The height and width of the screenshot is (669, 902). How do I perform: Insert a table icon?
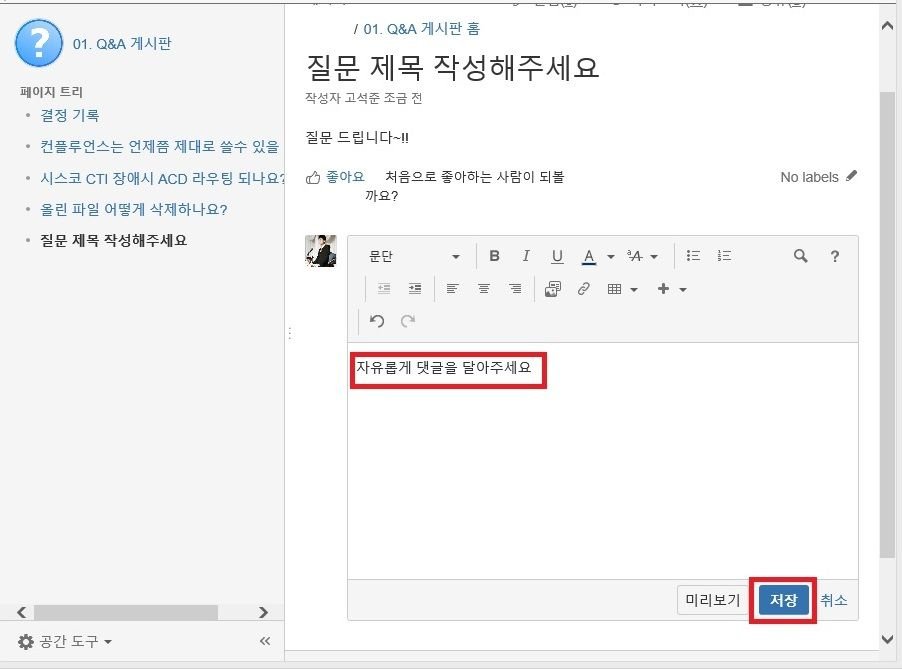click(x=614, y=289)
